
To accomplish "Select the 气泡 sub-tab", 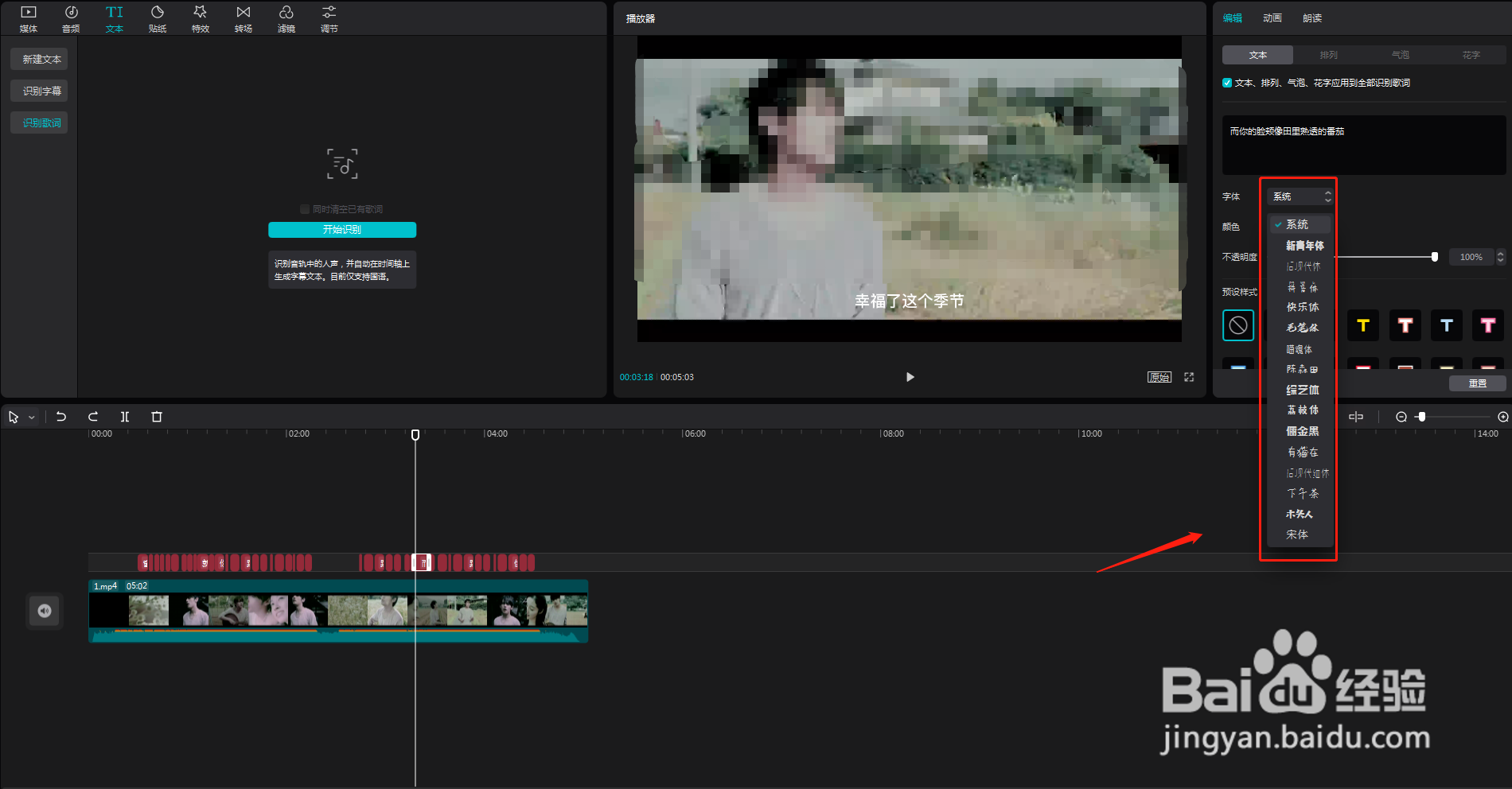I will coord(1401,55).
